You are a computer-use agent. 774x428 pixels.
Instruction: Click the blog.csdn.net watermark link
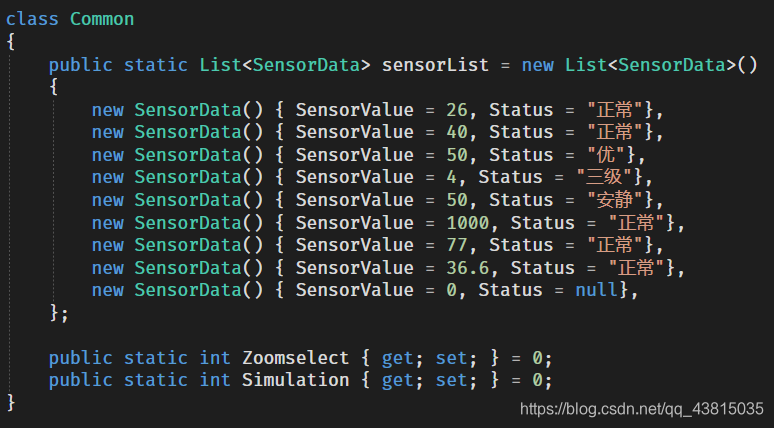coord(642,409)
